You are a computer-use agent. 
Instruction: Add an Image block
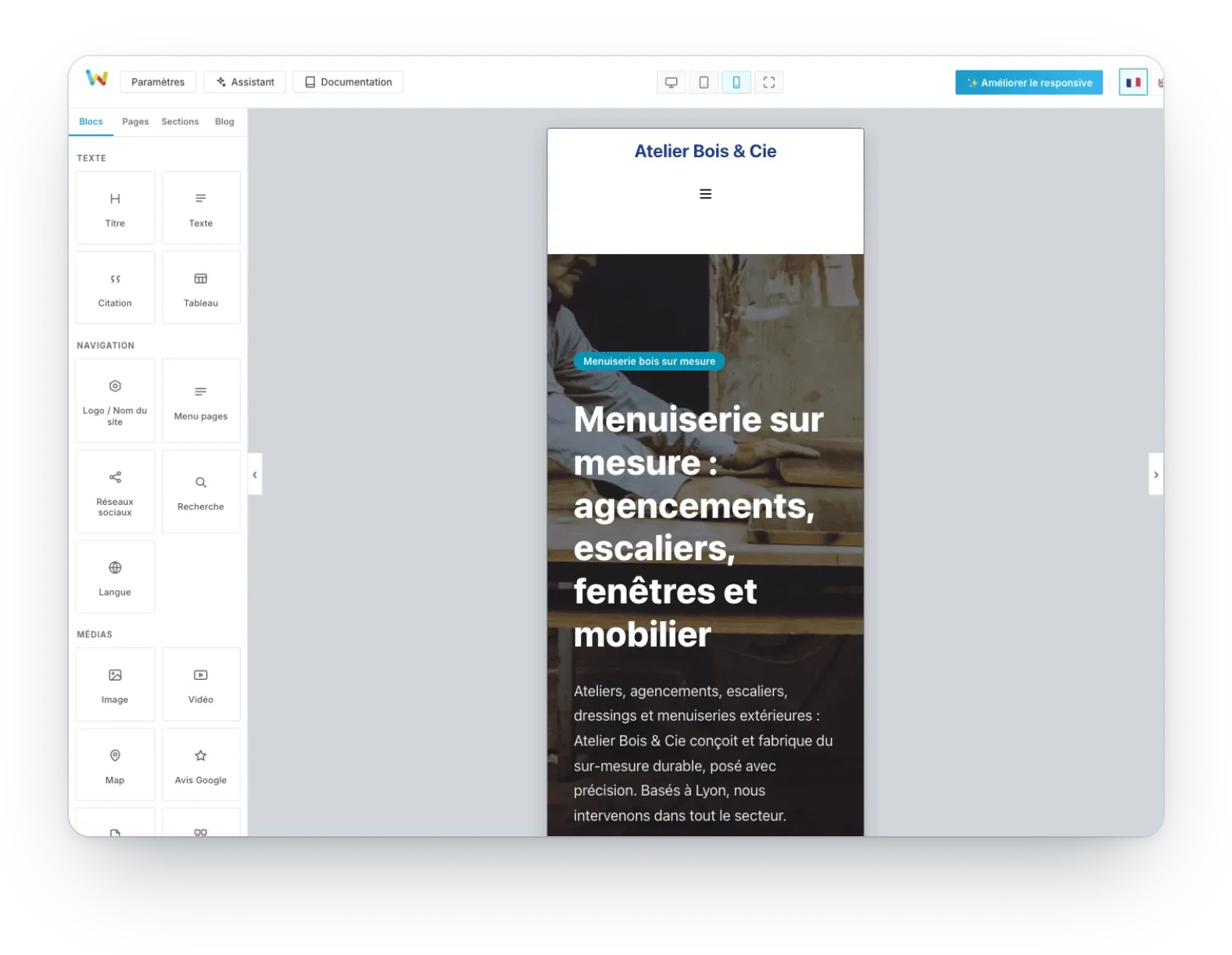point(115,685)
